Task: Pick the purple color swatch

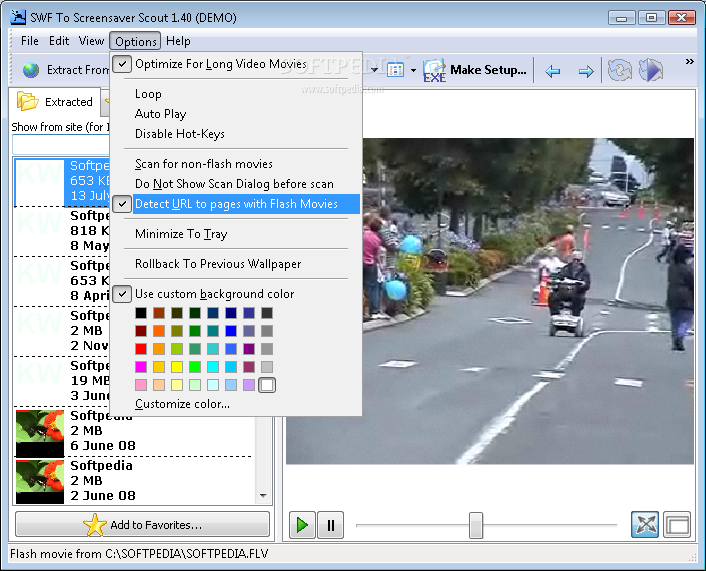Action: pyautogui.click(x=249, y=349)
